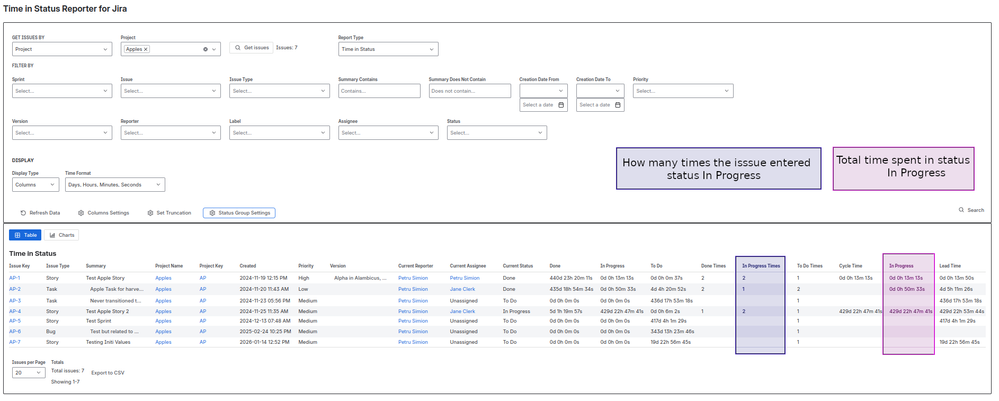Open the Get Issues By dropdown
The height and width of the screenshot is (401, 999).
[x=62, y=49]
